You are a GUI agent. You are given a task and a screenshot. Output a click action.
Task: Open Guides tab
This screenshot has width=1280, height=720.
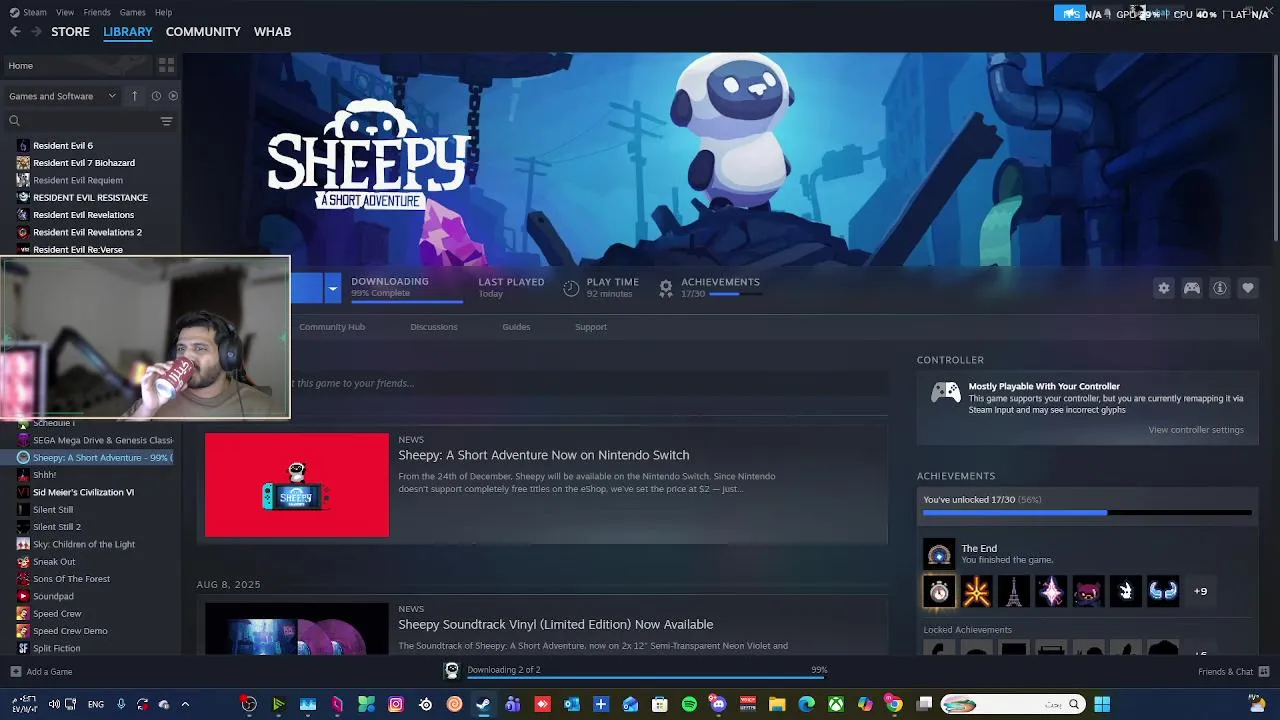click(516, 327)
